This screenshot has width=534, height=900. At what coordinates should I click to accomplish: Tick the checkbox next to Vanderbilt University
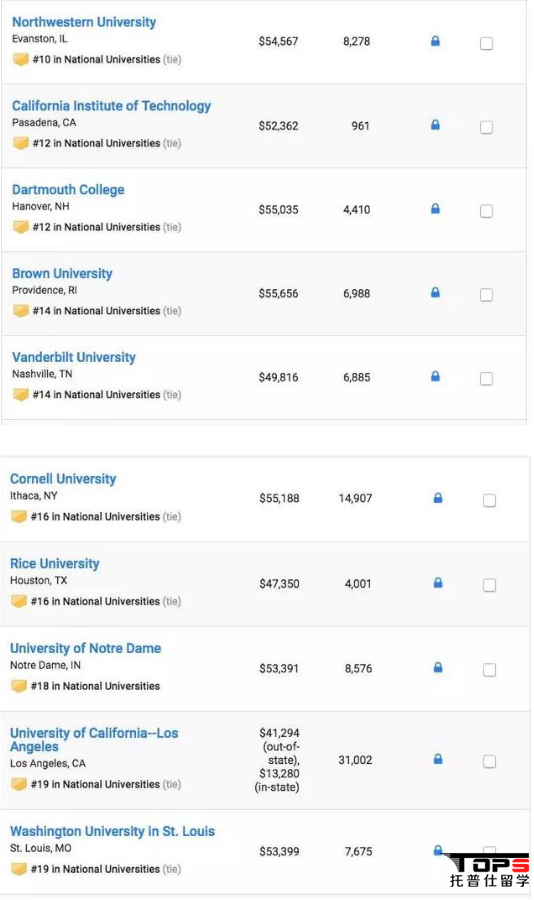coord(486,378)
